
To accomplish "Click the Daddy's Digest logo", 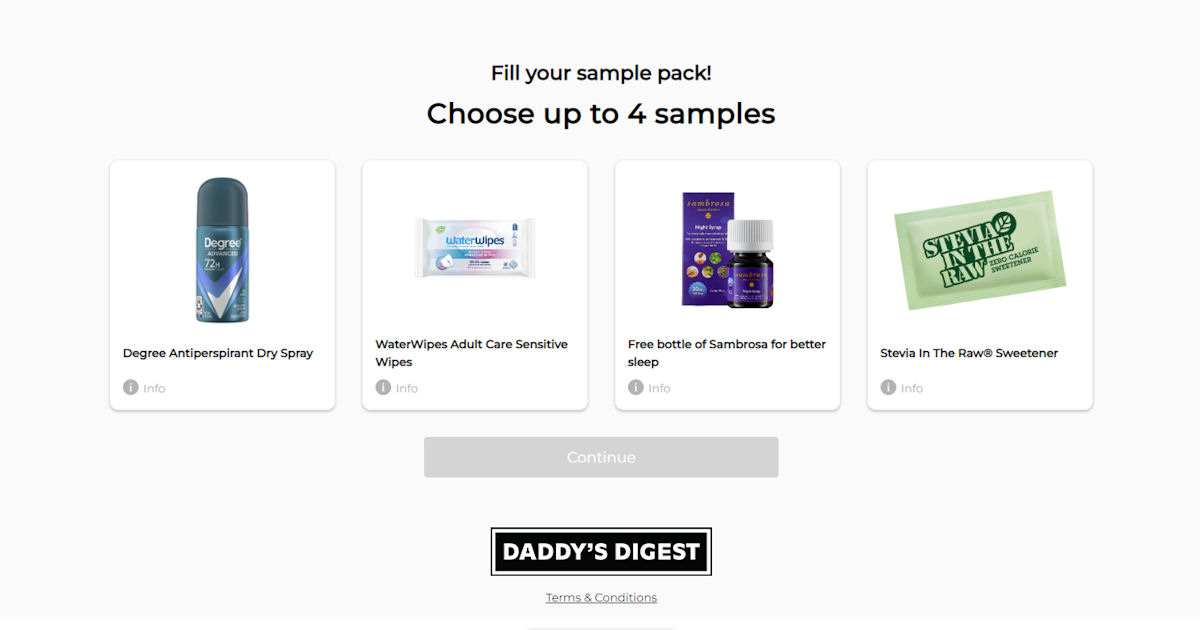I will [x=601, y=551].
